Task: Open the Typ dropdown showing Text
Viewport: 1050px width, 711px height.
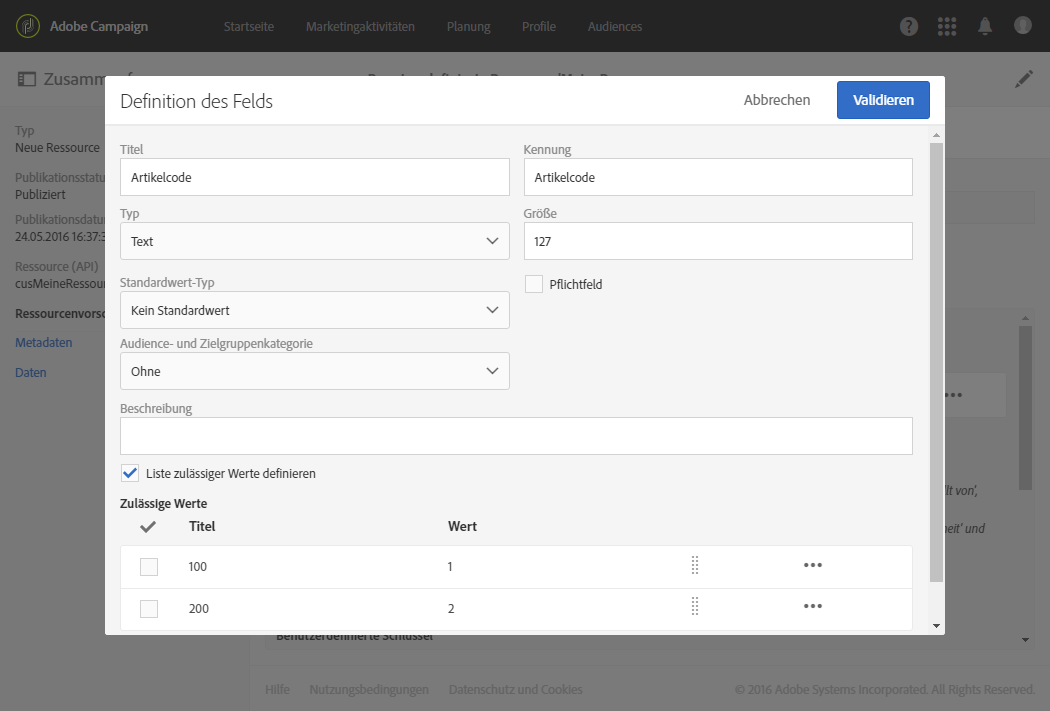Action: click(314, 241)
